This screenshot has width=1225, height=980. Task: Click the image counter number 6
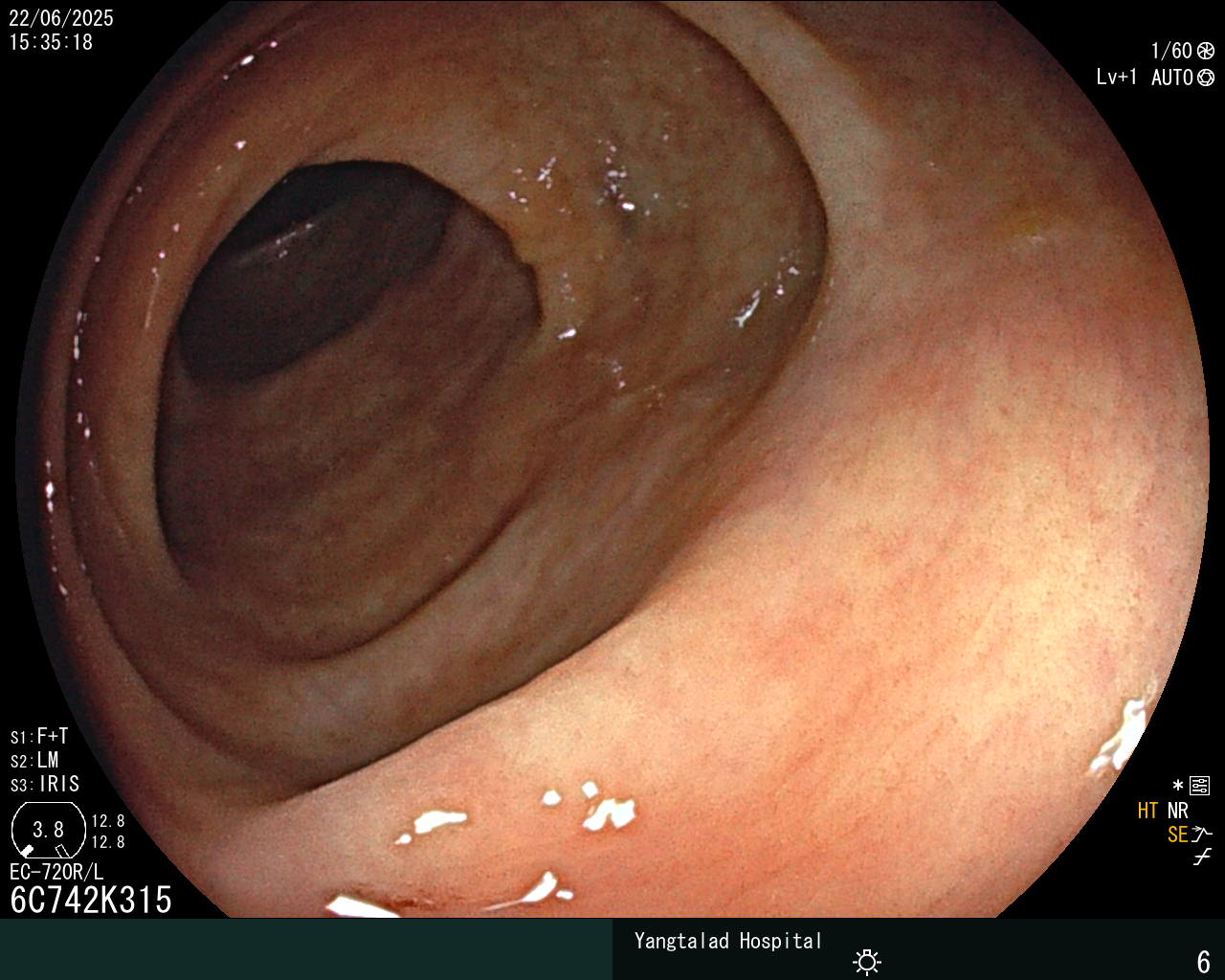(x=1204, y=962)
